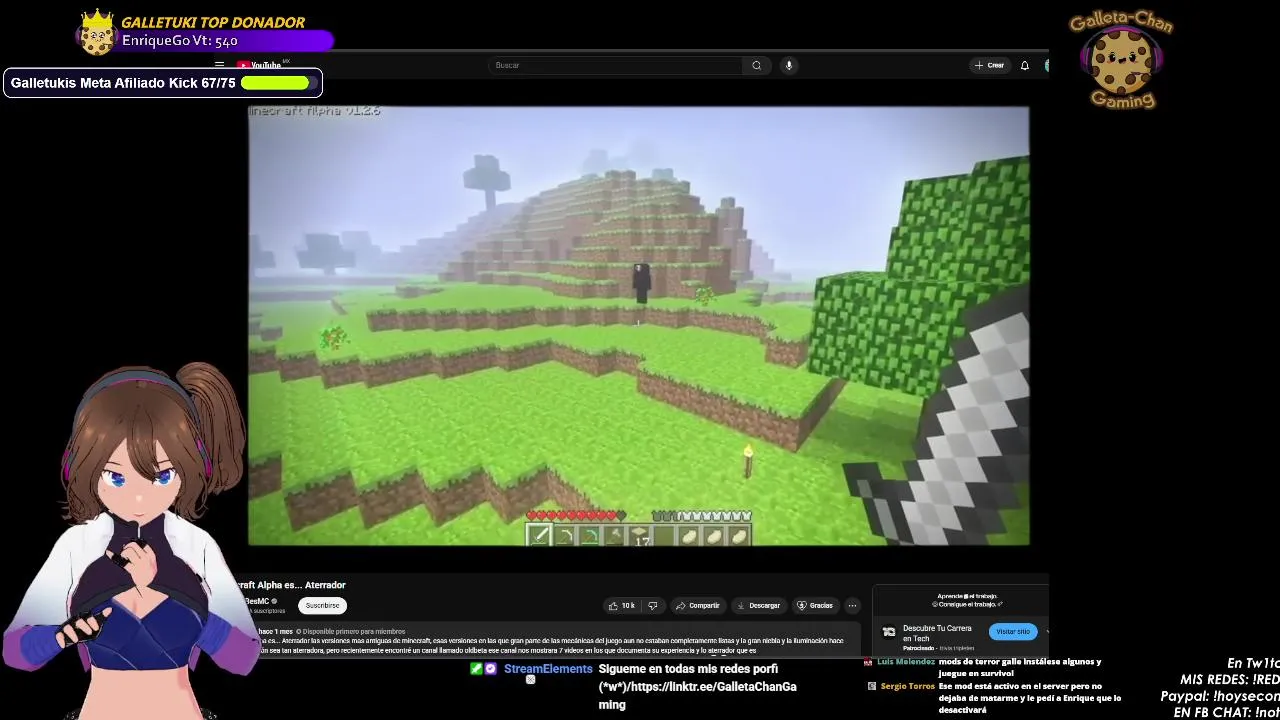Dislike the video with thumbs down
This screenshot has height=720, width=1280.
click(653, 605)
